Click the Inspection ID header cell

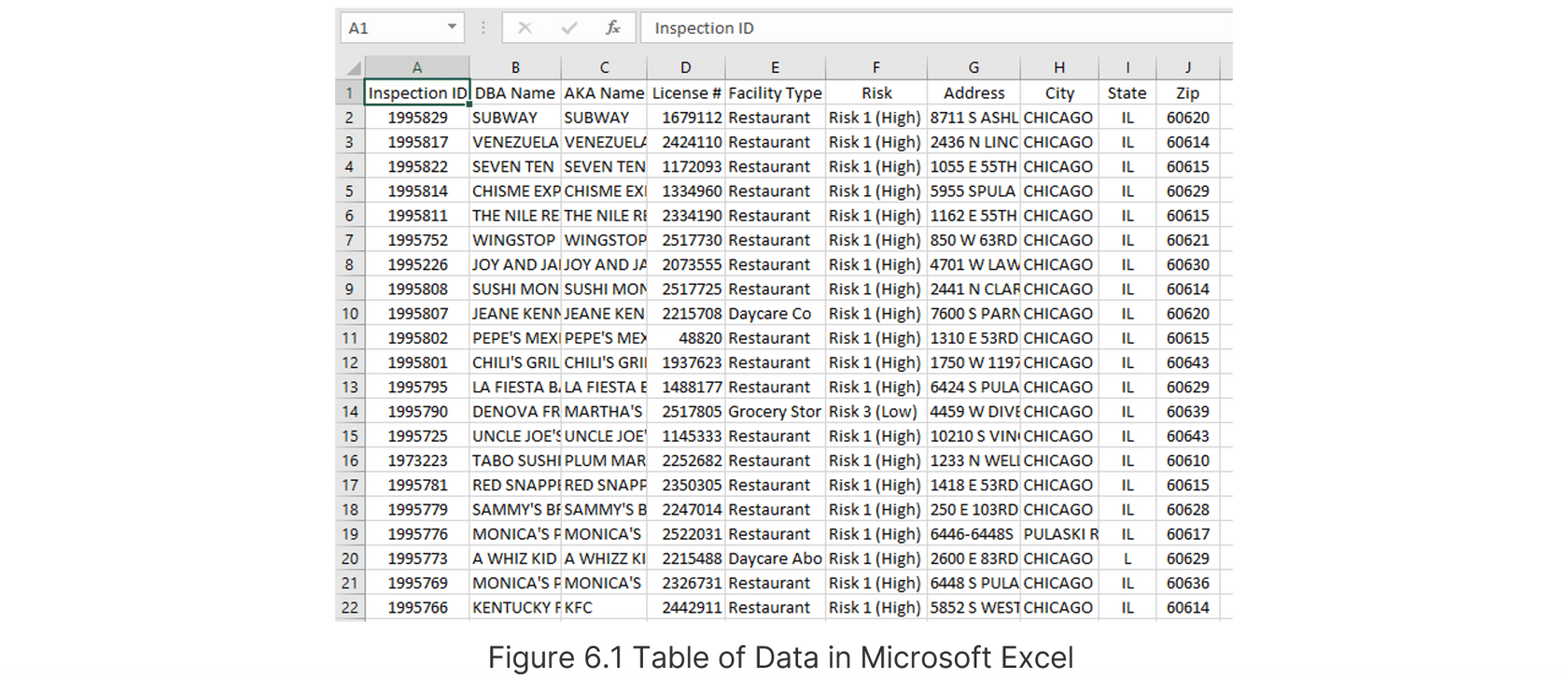(417, 92)
